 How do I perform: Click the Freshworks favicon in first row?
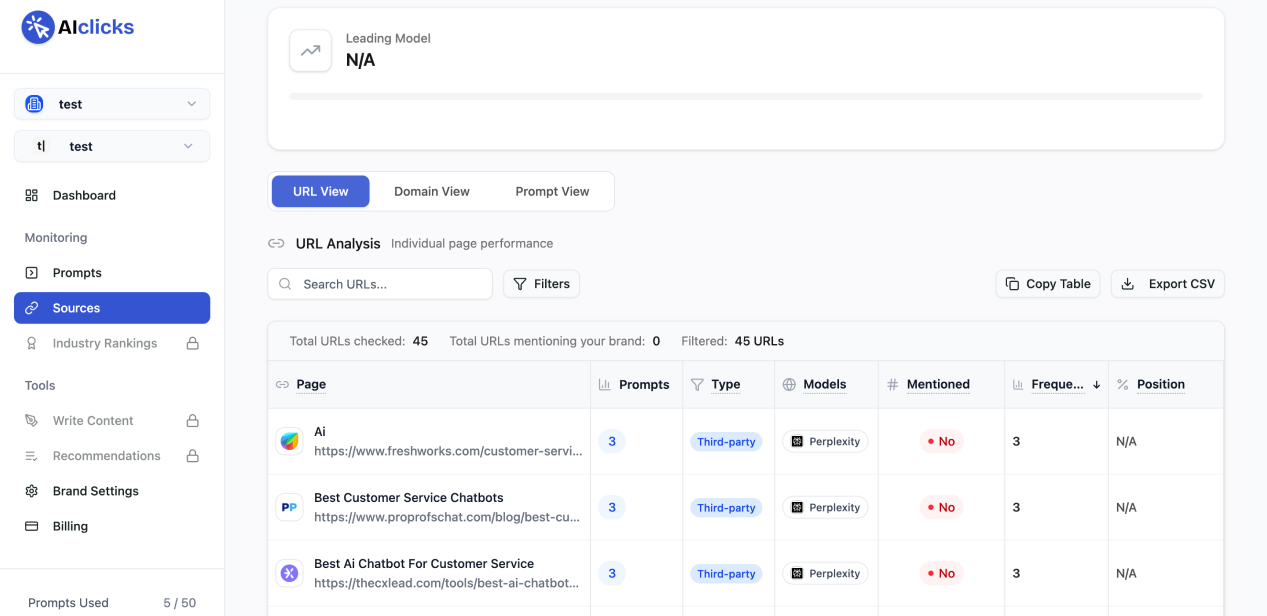289,441
